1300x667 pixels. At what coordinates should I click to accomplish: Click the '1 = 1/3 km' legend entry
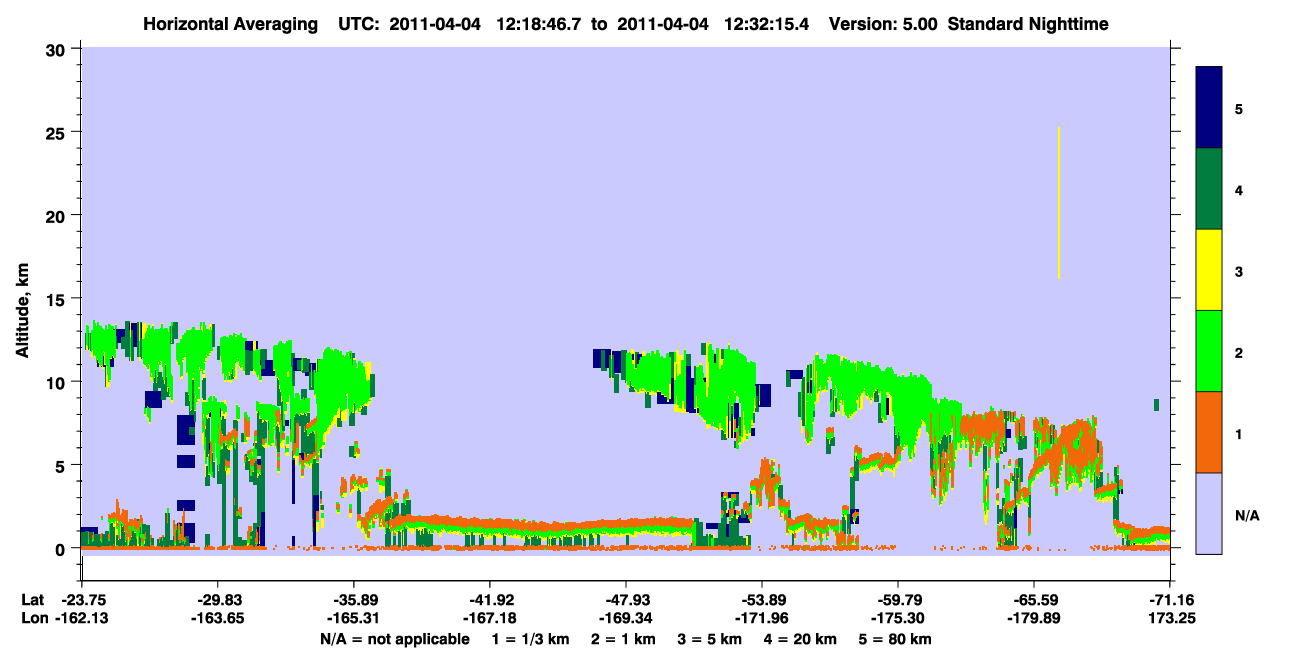click(x=533, y=639)
